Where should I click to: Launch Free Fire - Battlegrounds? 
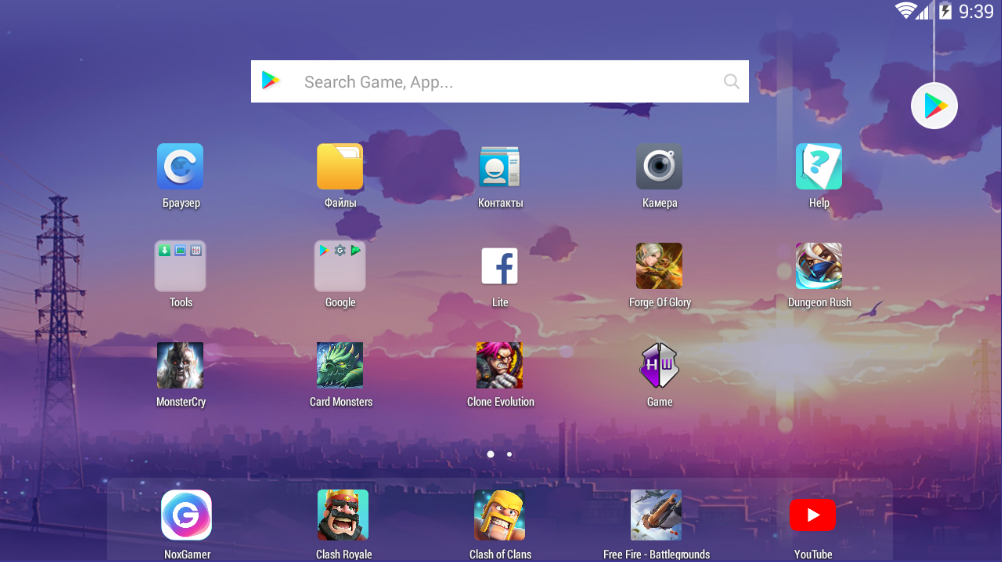point(656,515)
